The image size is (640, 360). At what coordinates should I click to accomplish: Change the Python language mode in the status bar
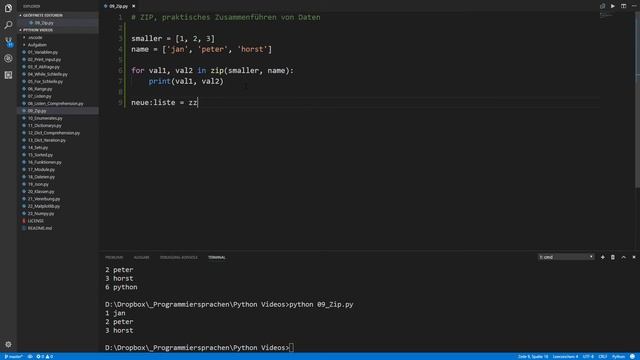click(618, 356)
